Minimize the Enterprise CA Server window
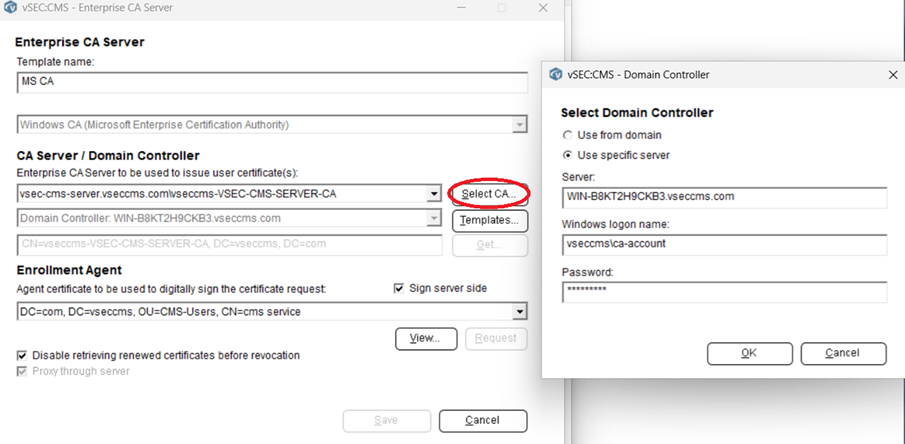 (x=462, y=8)
